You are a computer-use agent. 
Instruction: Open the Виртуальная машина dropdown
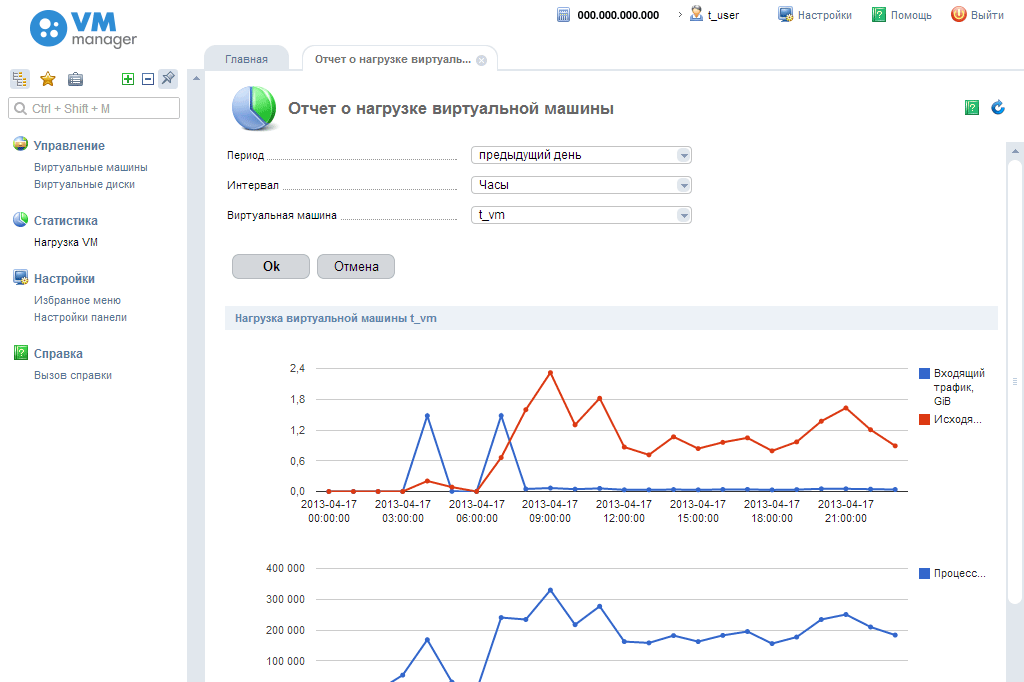coord(581,215)
